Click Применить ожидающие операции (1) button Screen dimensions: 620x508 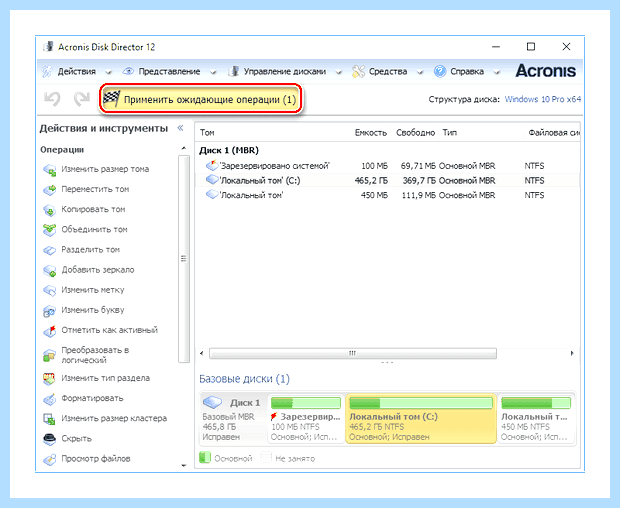[x=200, y=99]
